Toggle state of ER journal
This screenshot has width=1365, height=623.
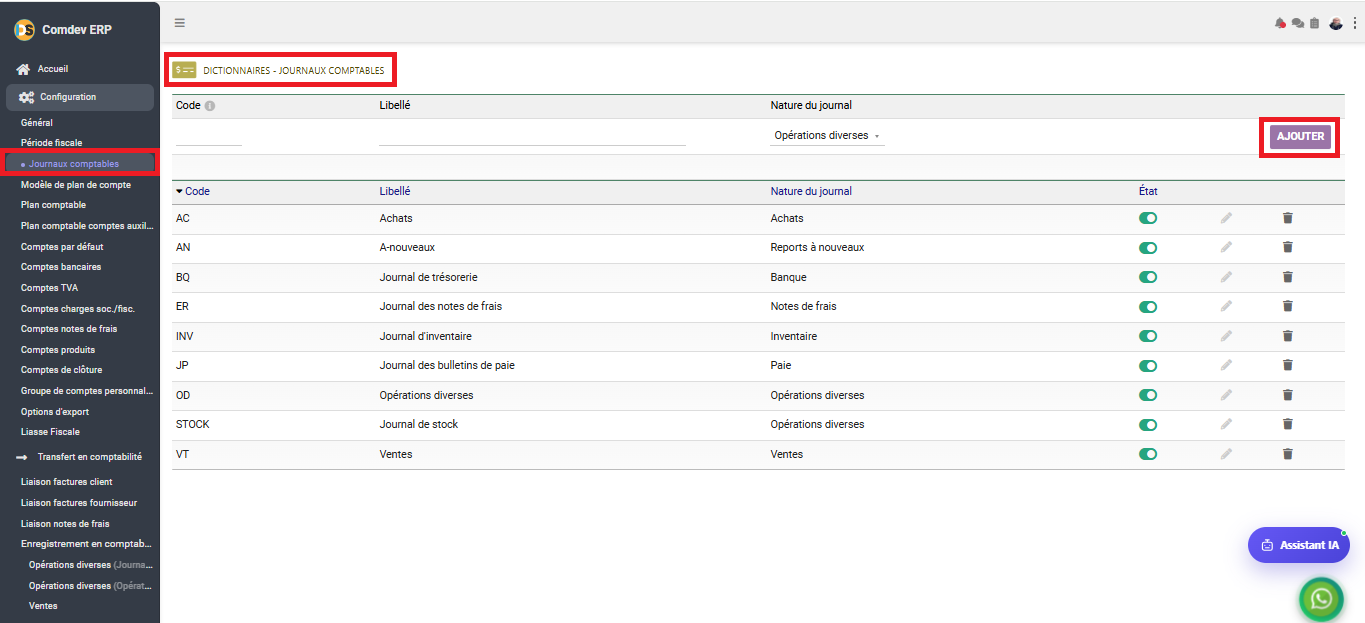pyautogui.click(x=1148, y=307)
